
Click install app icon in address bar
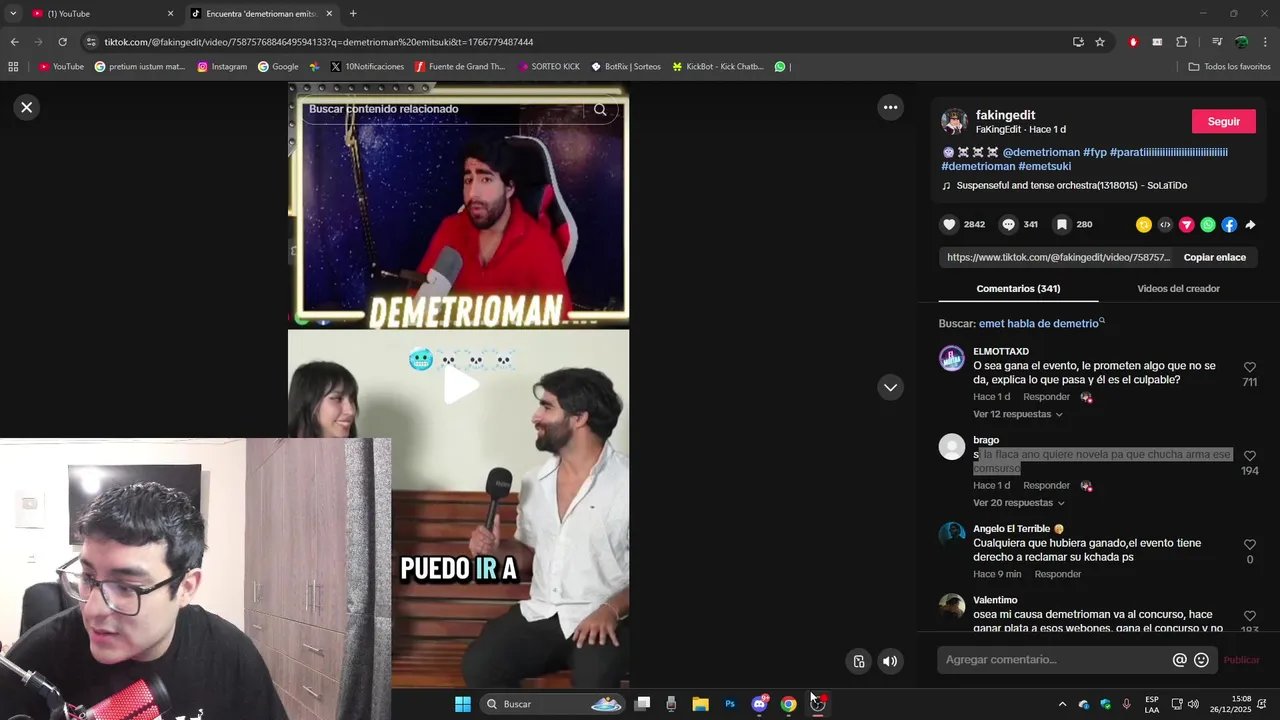click(x=1078, y=42)
